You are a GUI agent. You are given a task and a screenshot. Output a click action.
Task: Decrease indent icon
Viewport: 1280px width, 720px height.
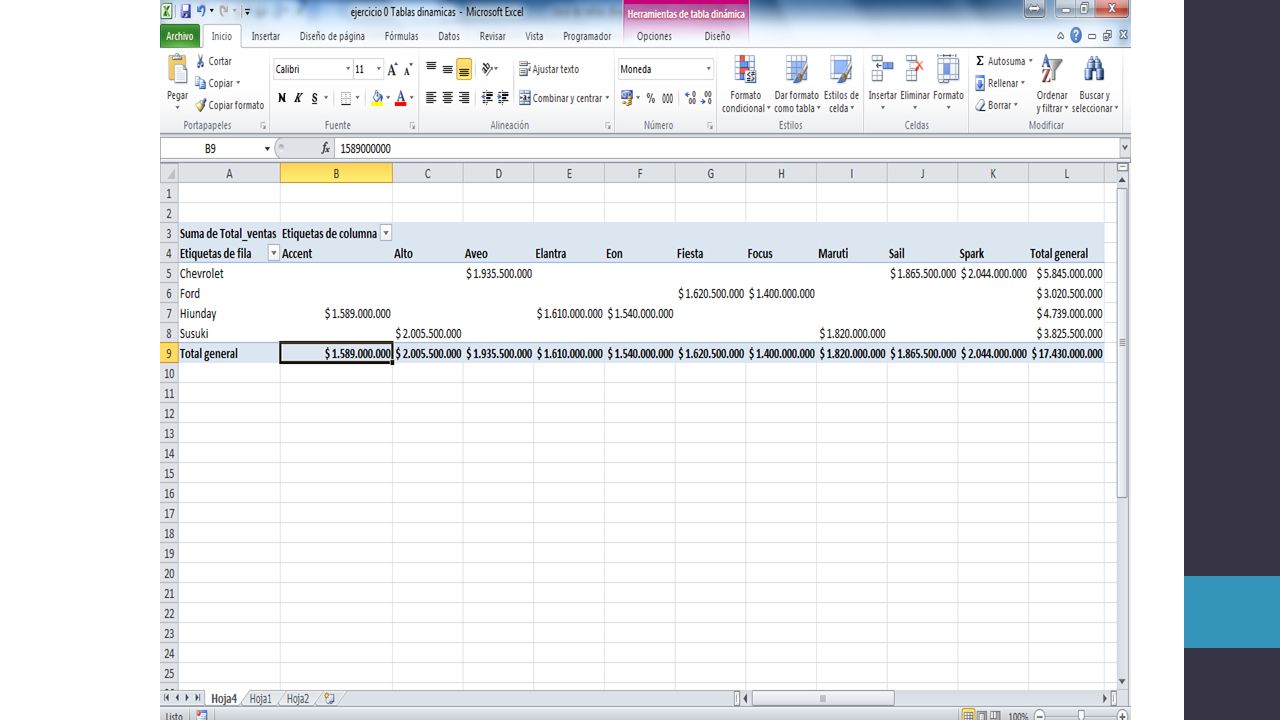pyautogui.click(x=487, y=98)
